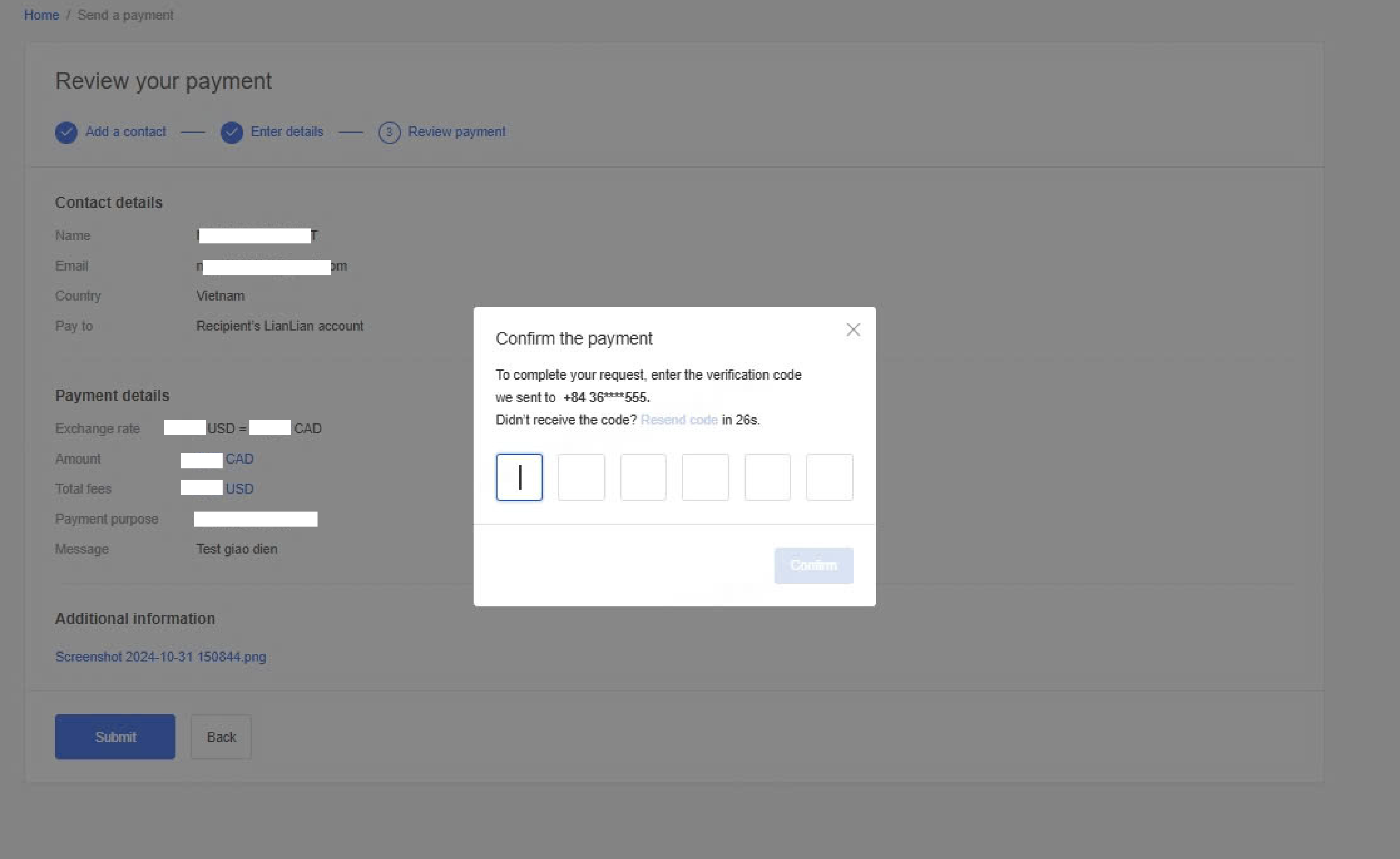
Task: Click the Enter details checkmark icon
Action: point(231,132)
